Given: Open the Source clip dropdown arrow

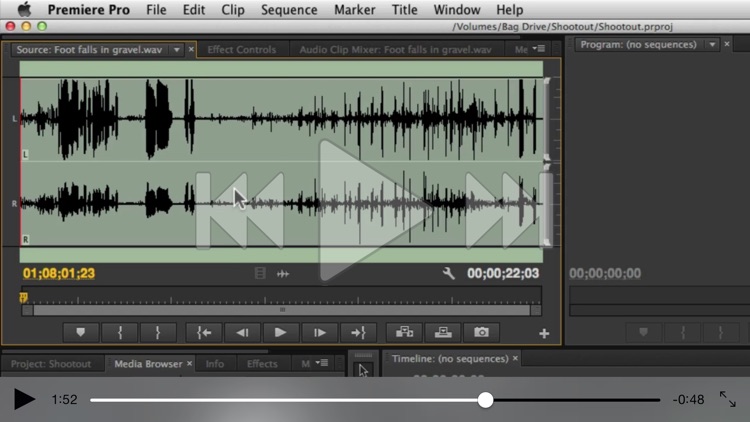Looking at the screenshot, I should pos(176,50).
